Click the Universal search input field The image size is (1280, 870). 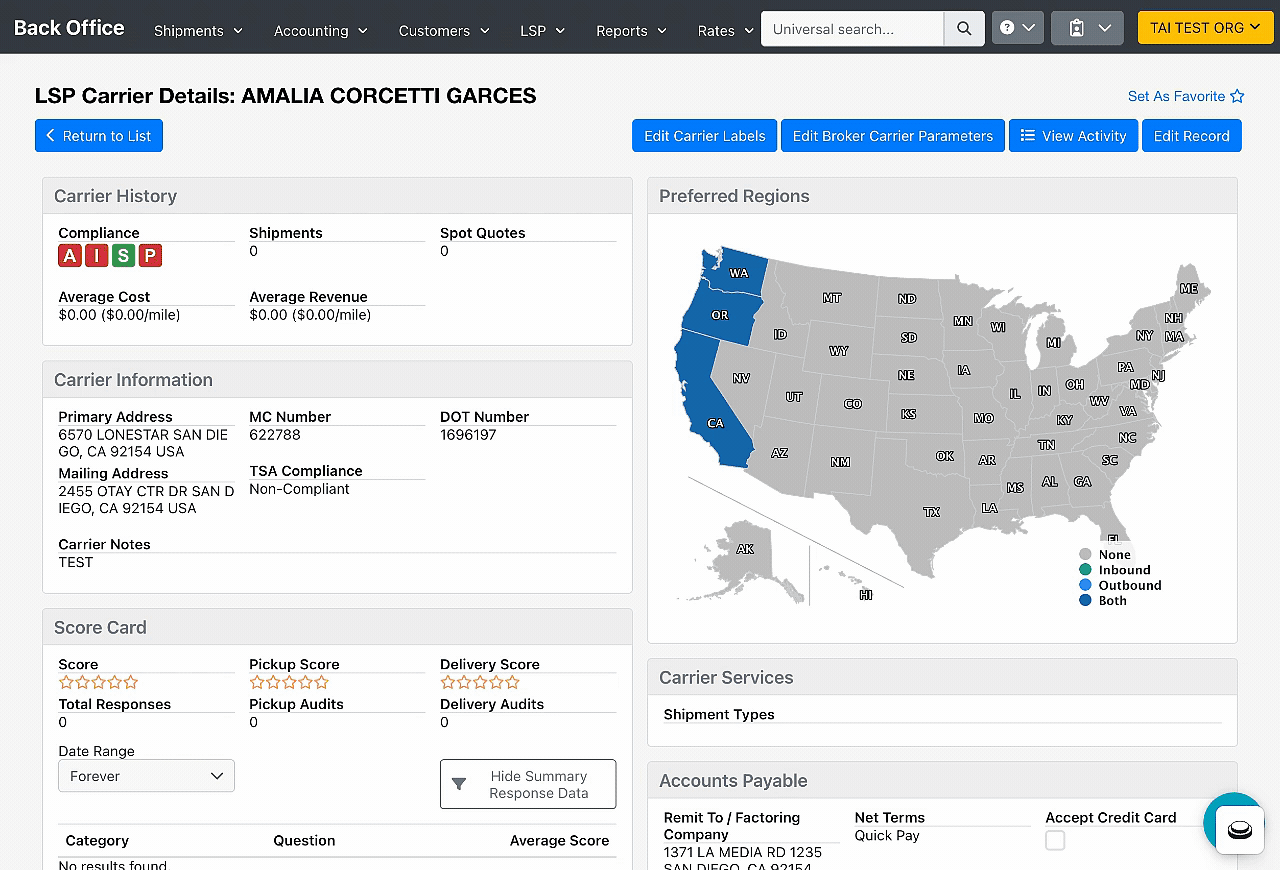click(x=852, y=29)
